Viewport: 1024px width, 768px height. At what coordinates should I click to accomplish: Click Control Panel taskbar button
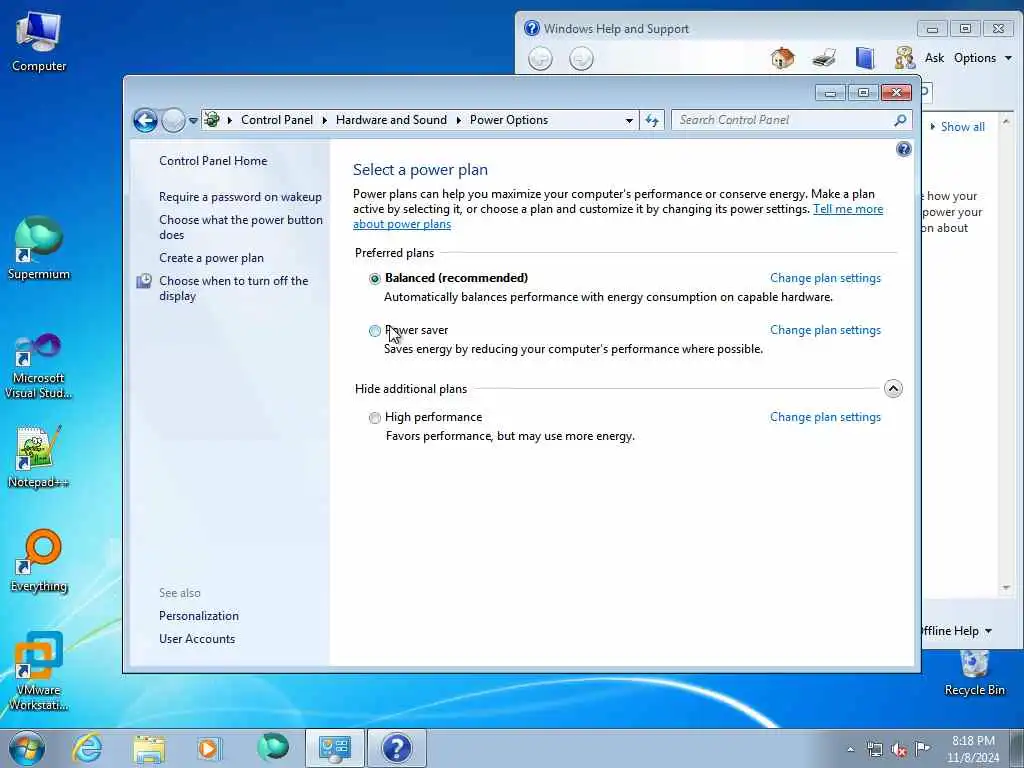point(334,748)
